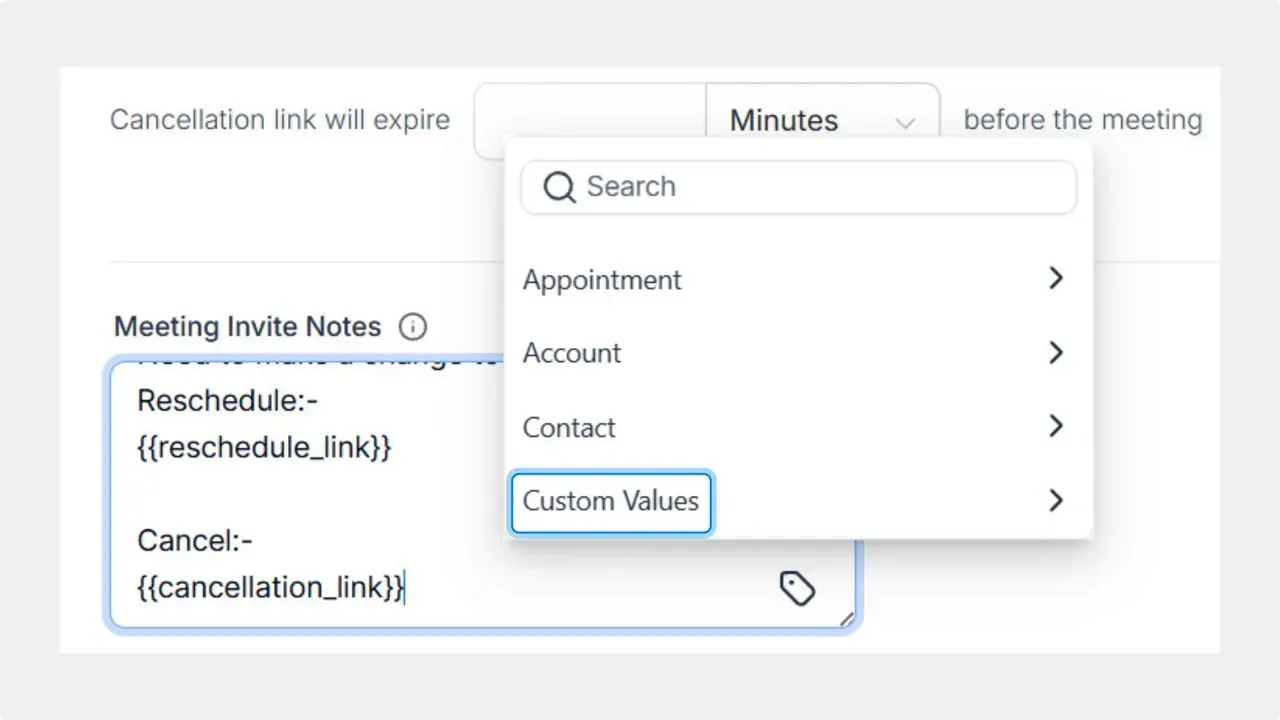Expand the Contact category chevron
The image size is (1280, 720).
(1055, 427)
